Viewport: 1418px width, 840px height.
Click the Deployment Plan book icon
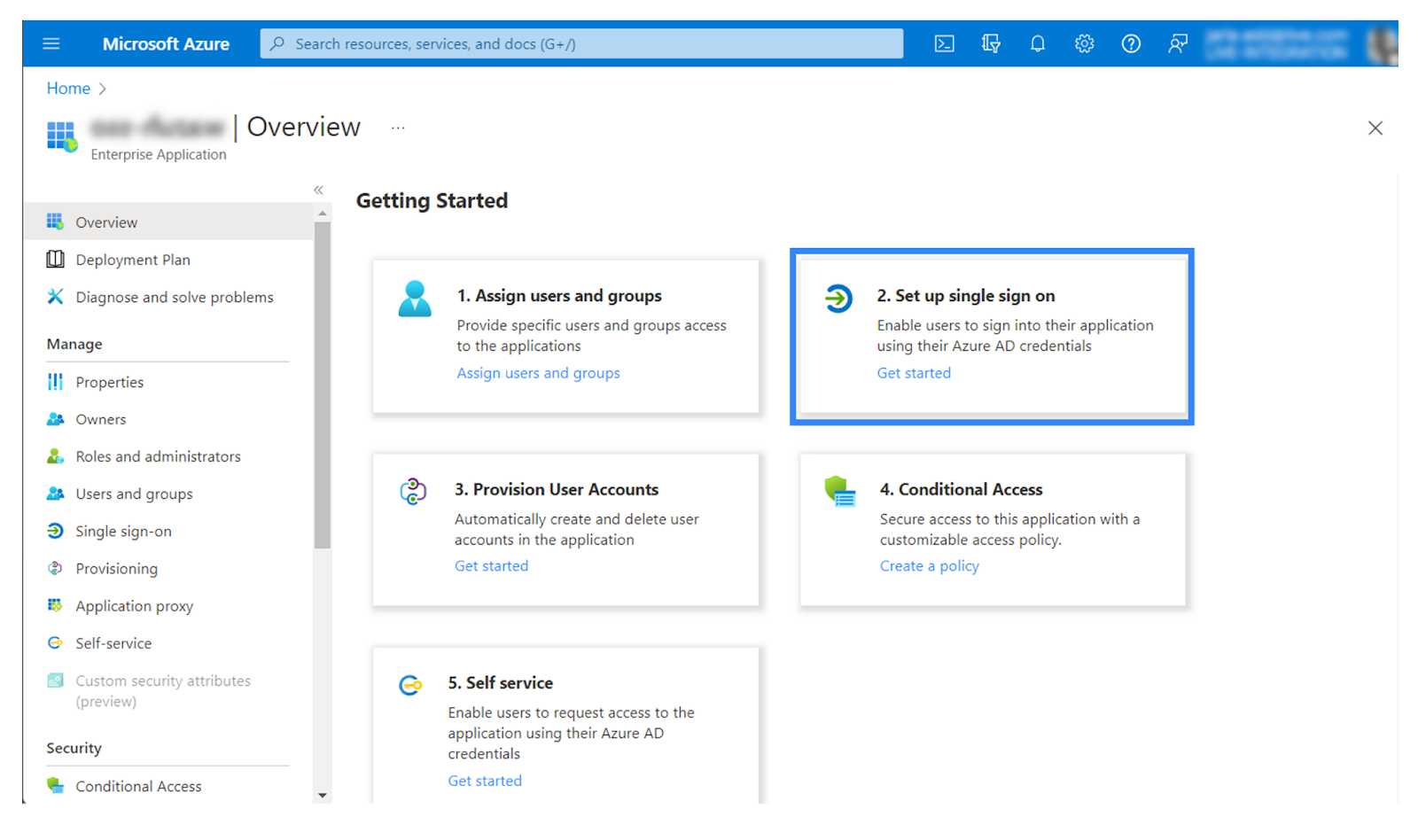tap(55, 259)
